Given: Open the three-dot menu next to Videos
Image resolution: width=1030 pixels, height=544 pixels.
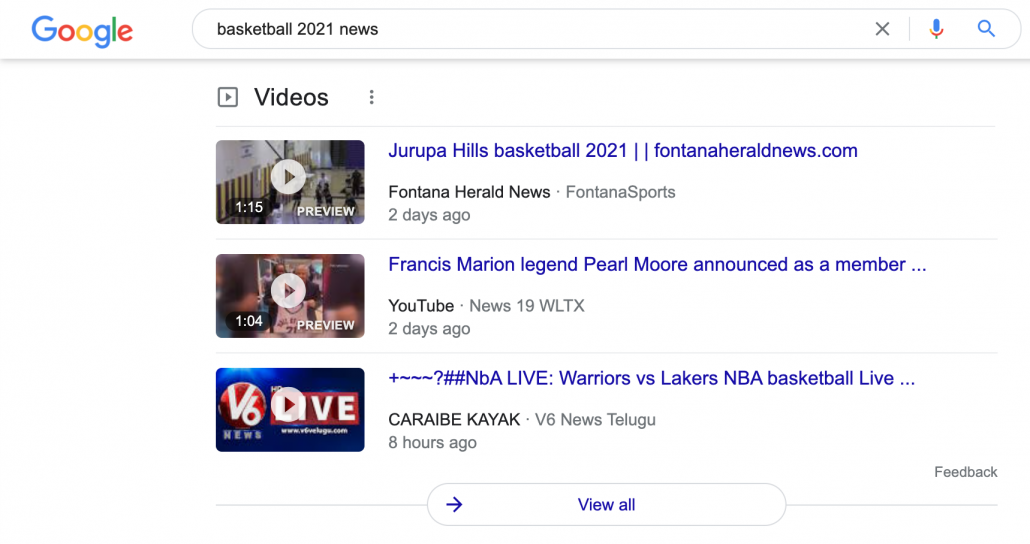Looking at the screenshot, I should 371,97.
